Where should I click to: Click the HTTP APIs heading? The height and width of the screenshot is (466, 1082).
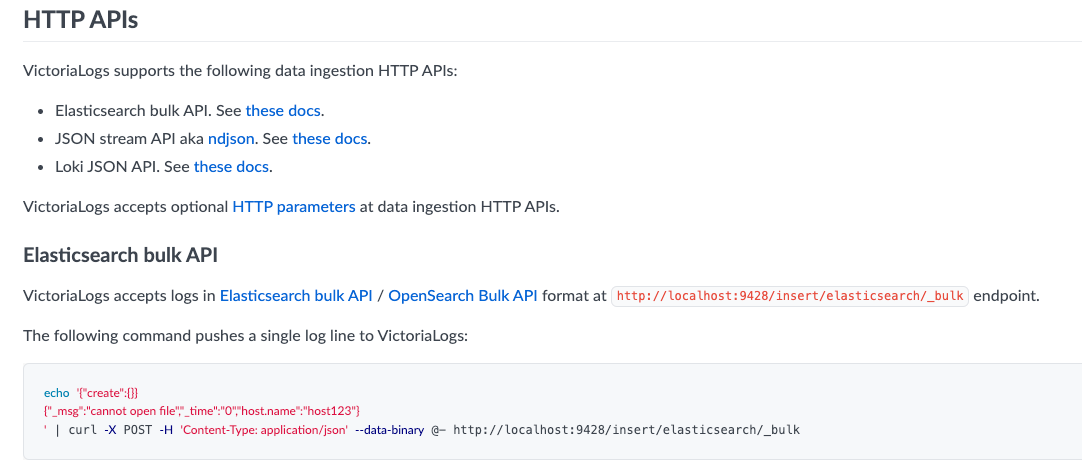[81, 19]
